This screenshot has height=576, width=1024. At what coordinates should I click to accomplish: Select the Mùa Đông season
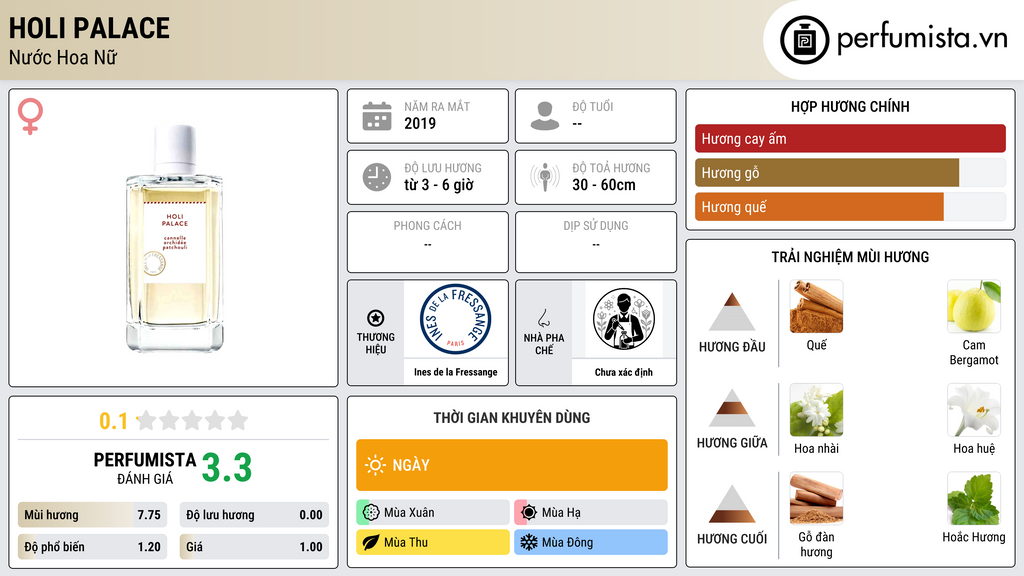click(x=591, y=542)
